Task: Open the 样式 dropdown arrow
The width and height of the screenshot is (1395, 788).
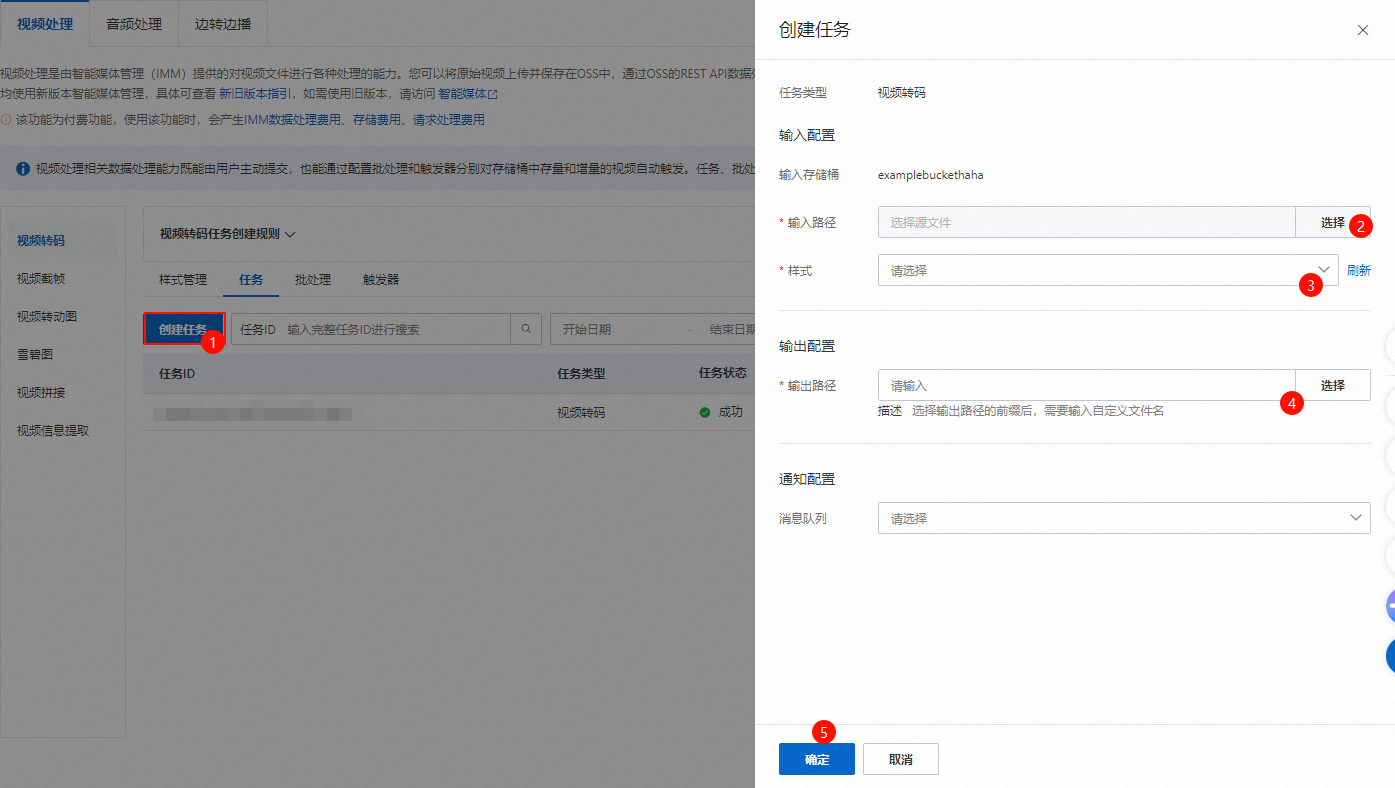Action: point(1324,270)
